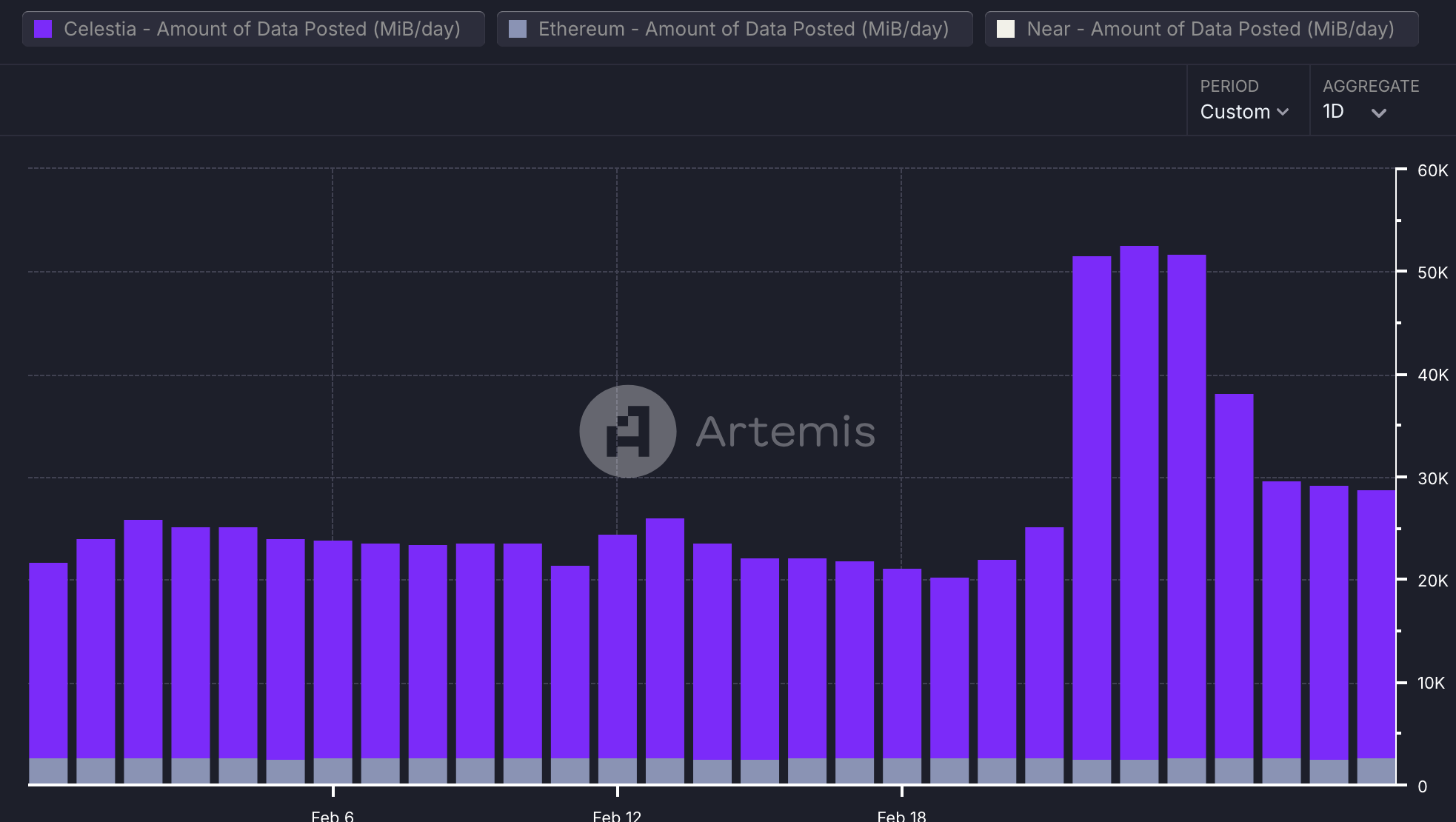Screen dimensions: 1456x822
Task: Click the chevron next to 1D
Action: click(1378, 113)
